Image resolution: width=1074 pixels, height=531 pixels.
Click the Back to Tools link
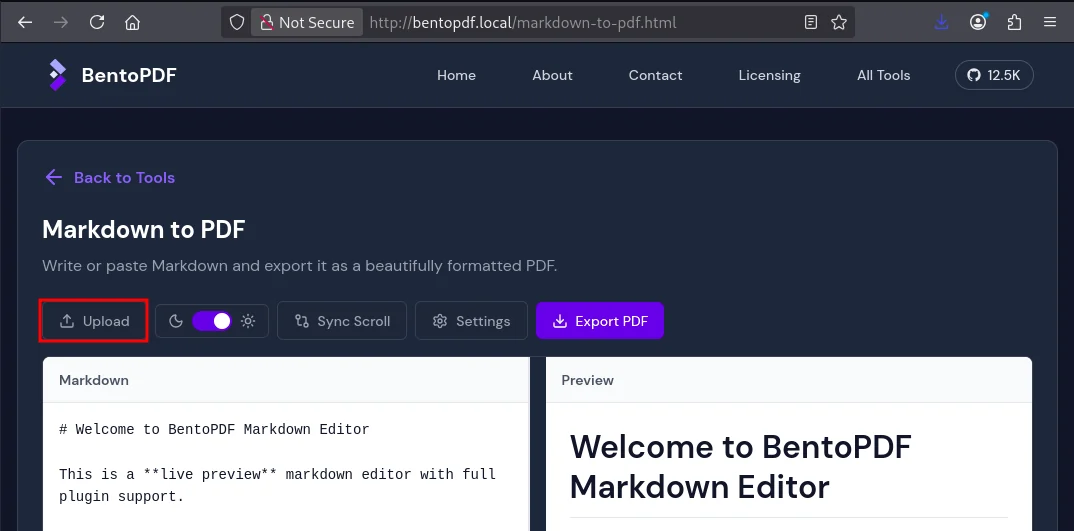[110, 177]
